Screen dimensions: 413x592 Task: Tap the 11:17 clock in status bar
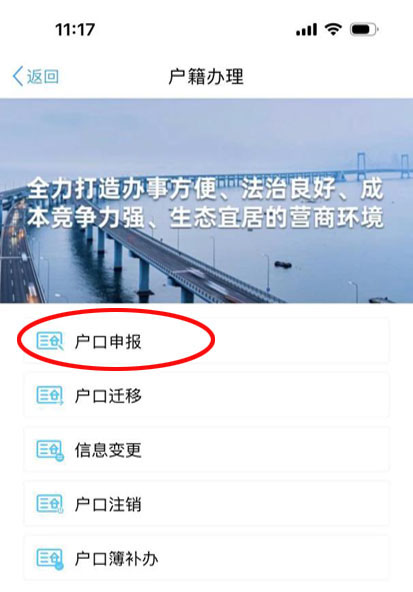(75, 29)
